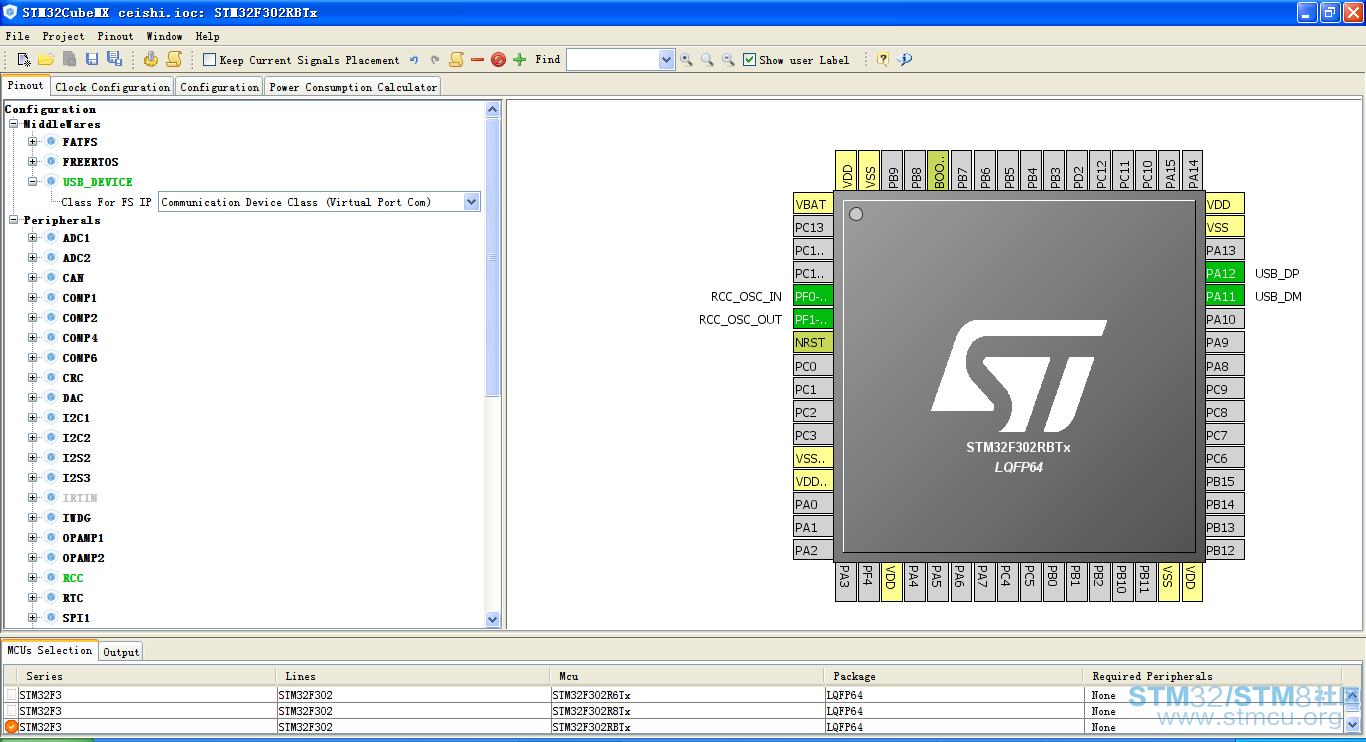The height and width of the screenshot is (742, 1366).
Task: Expand the FREERTOS tree node
Action: coord(33,162)
